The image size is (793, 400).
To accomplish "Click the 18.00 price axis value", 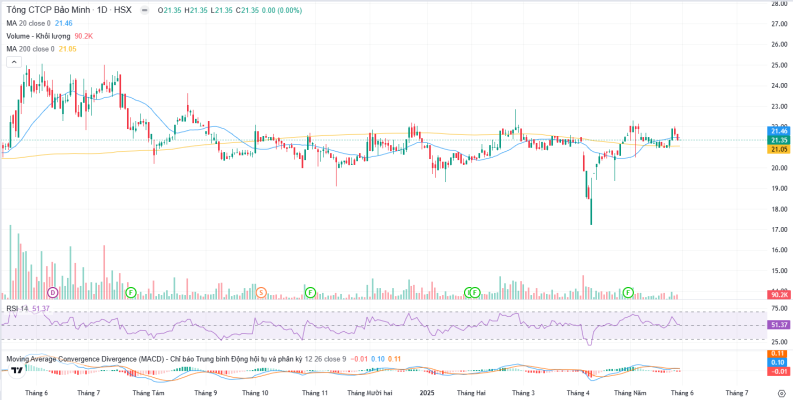I will tap(779, 209).
